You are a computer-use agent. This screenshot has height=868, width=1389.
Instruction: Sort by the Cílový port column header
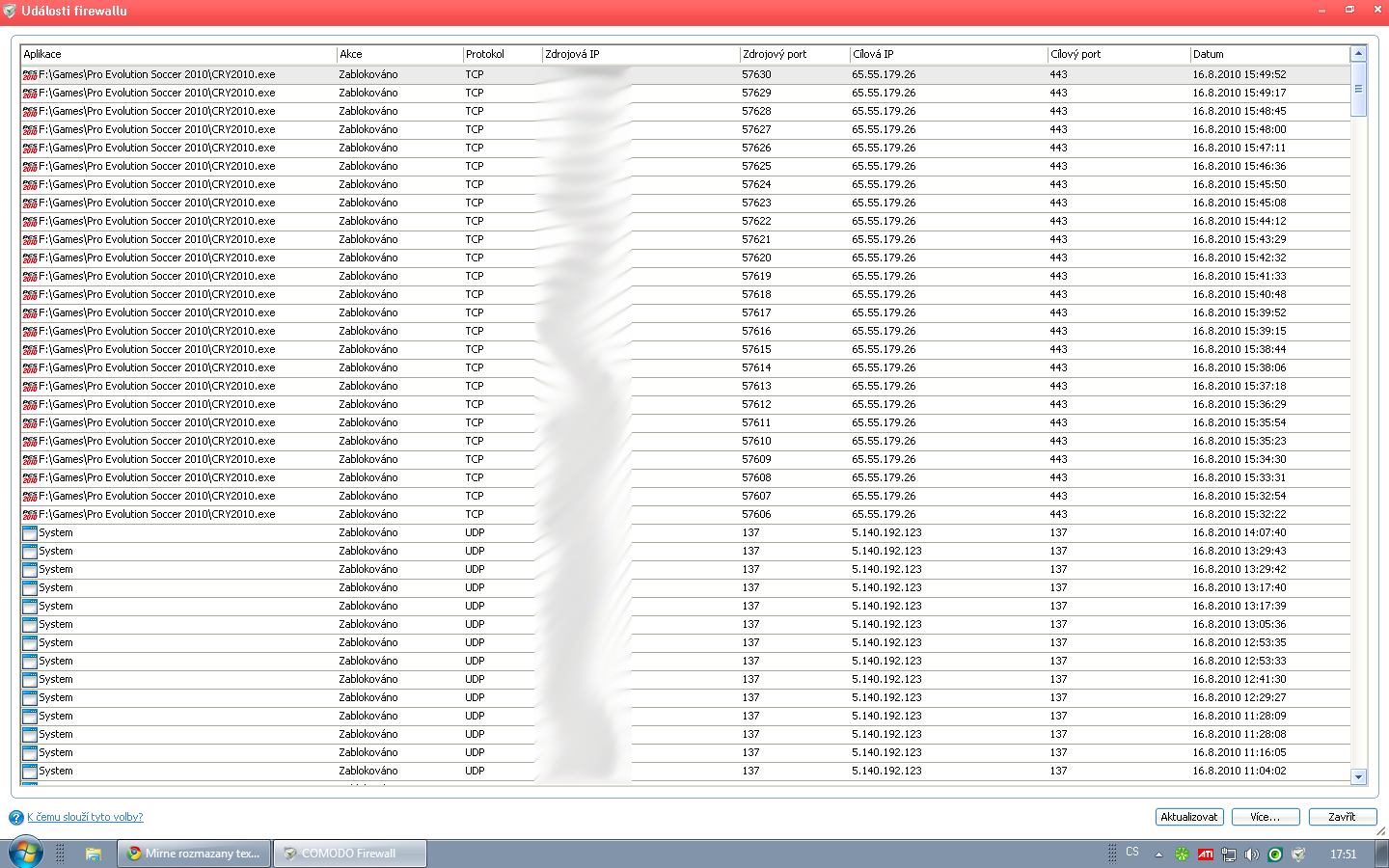pos(1119,55)
